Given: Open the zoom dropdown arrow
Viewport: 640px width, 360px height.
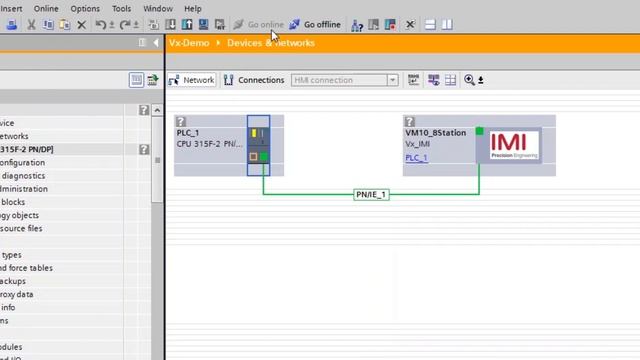Looking at the screenshot, I should click(x=481, y=80).
